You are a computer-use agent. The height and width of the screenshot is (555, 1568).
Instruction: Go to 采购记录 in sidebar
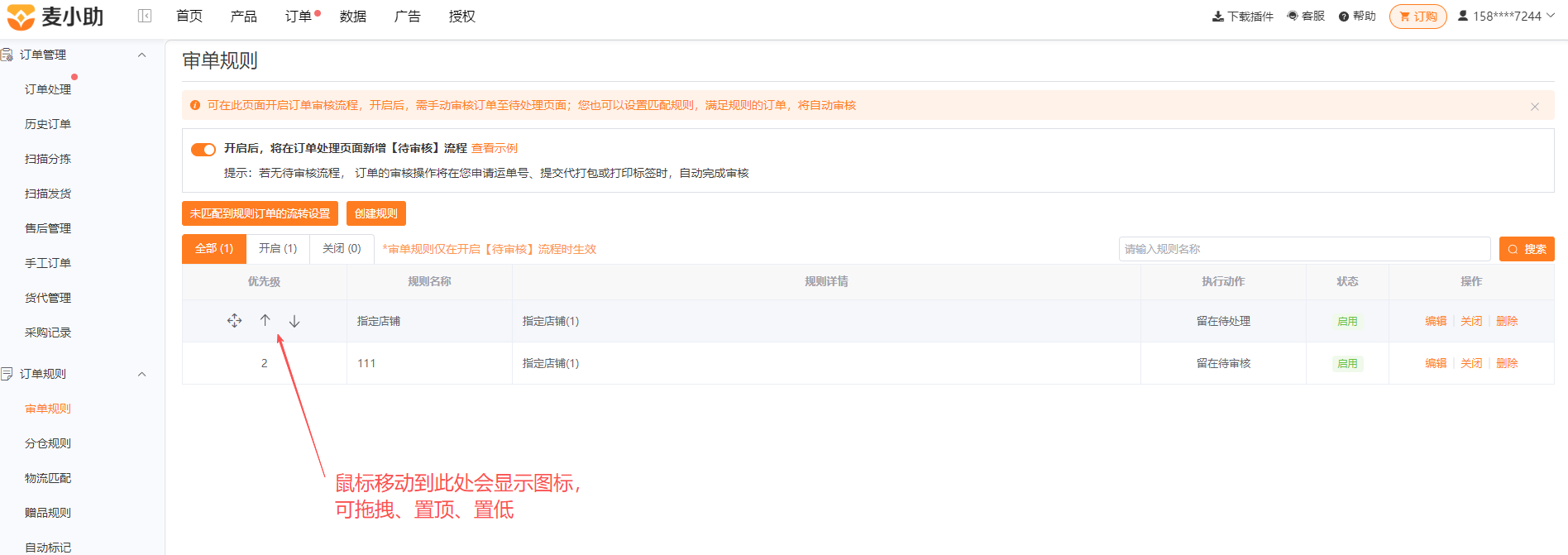(48, 333)
